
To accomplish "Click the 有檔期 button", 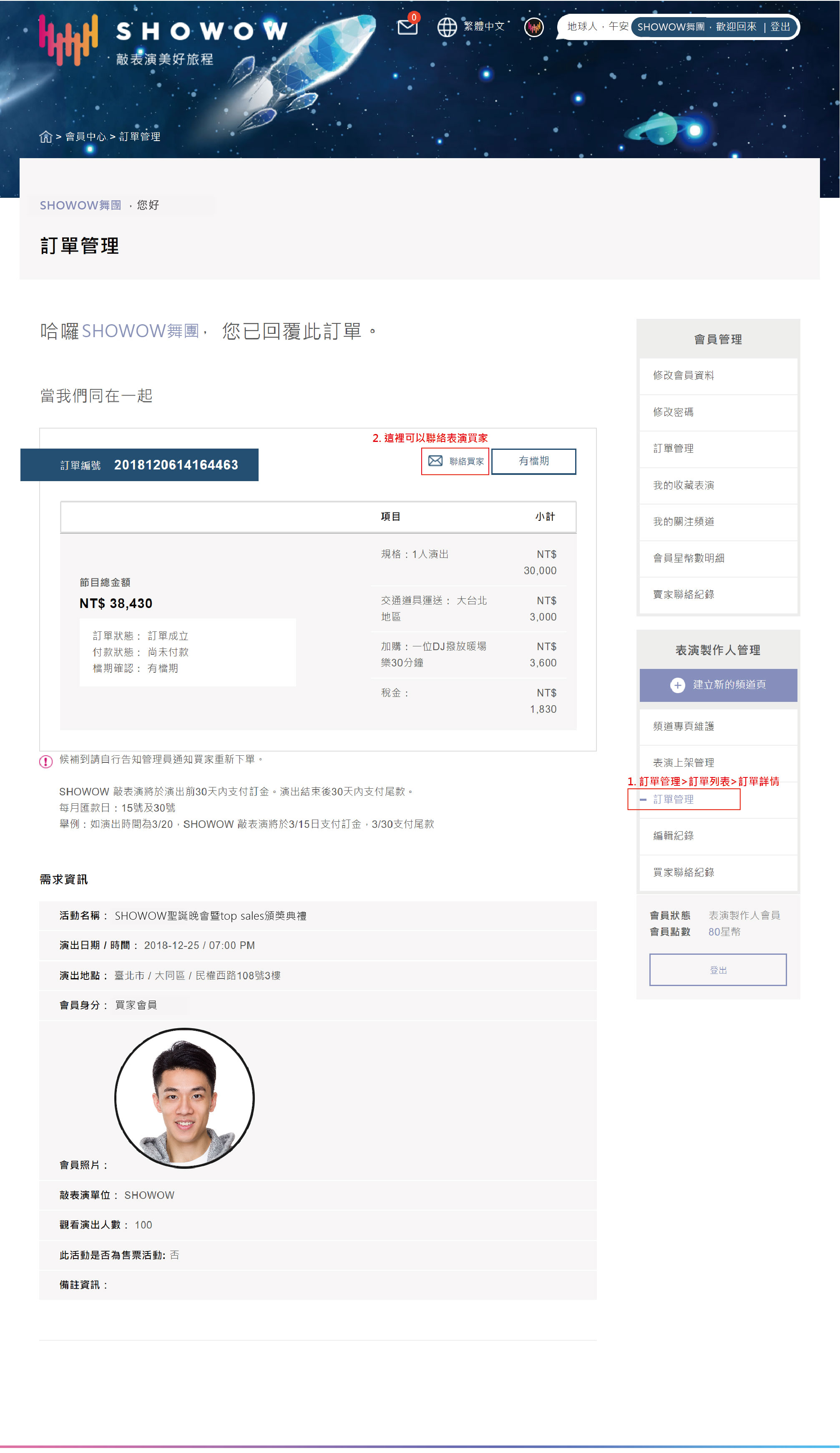I will click(x=533, y=461).
